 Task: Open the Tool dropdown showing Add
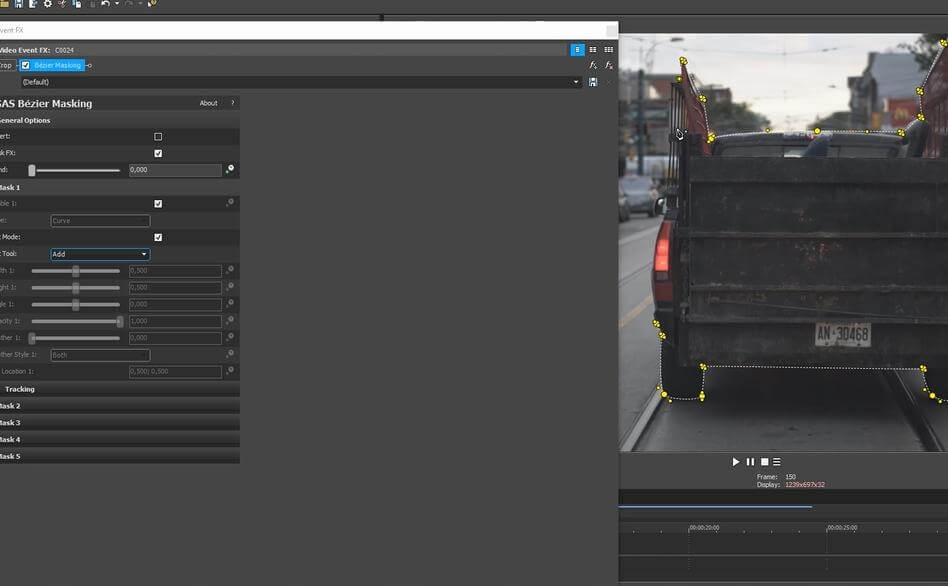coord(100,254)
